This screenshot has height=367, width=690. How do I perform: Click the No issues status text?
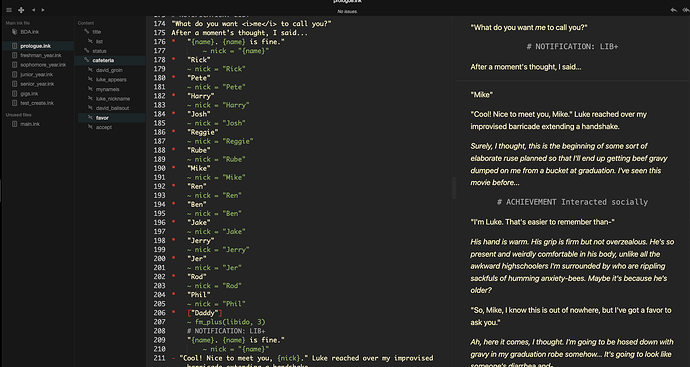(347, 11)
